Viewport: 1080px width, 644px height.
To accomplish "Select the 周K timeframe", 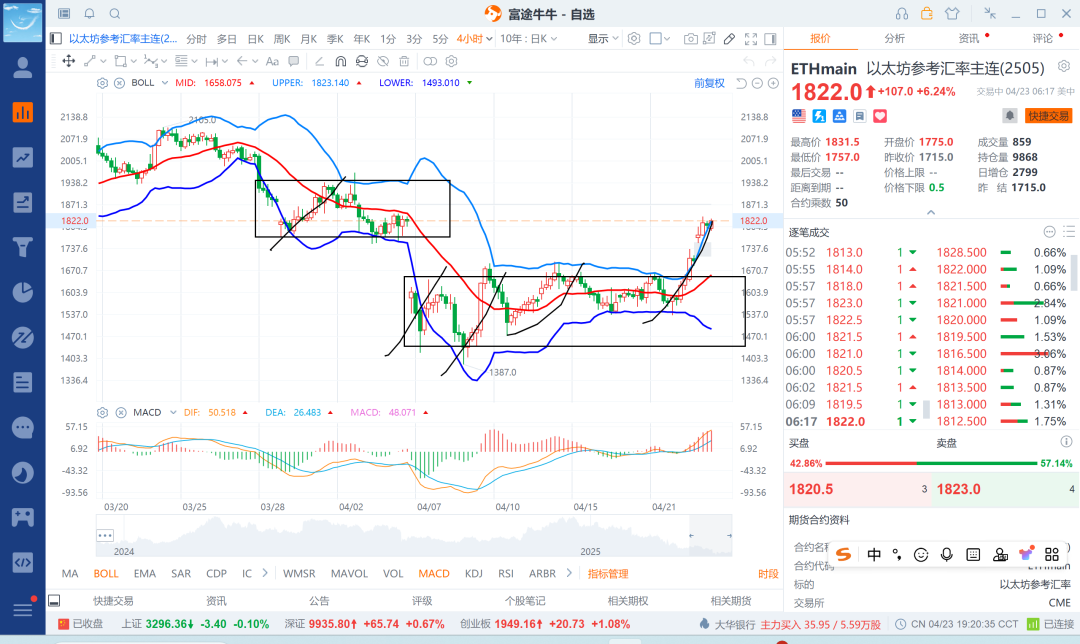I will point(282,39).
